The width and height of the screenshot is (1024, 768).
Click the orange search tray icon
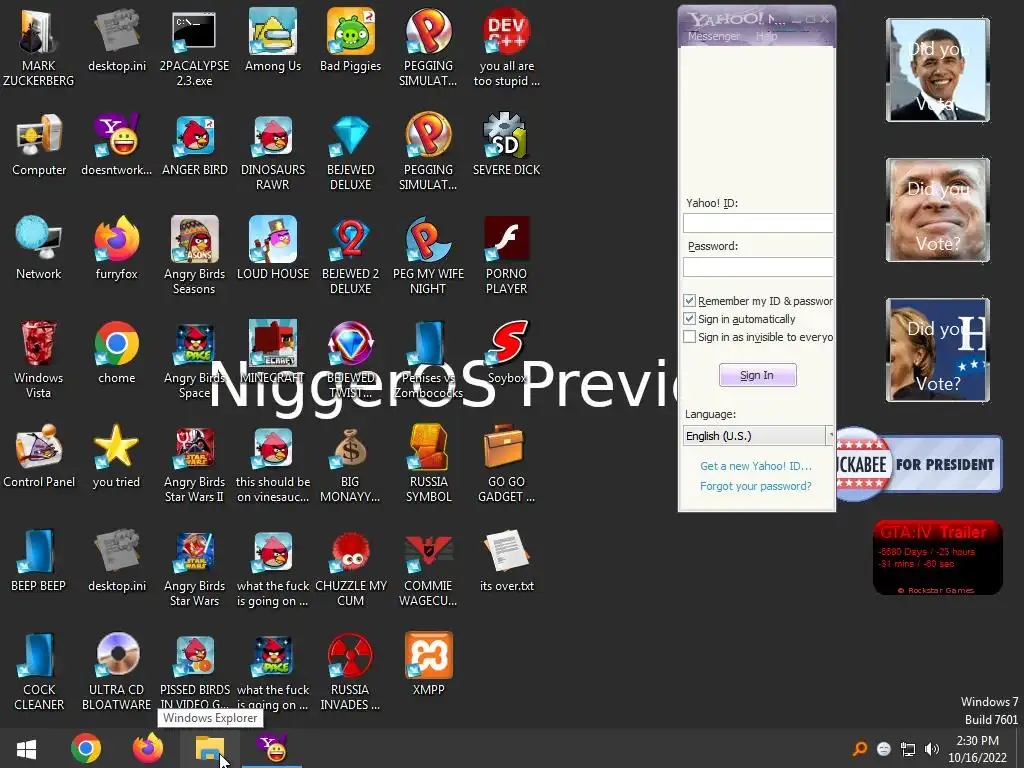point(860,748)
